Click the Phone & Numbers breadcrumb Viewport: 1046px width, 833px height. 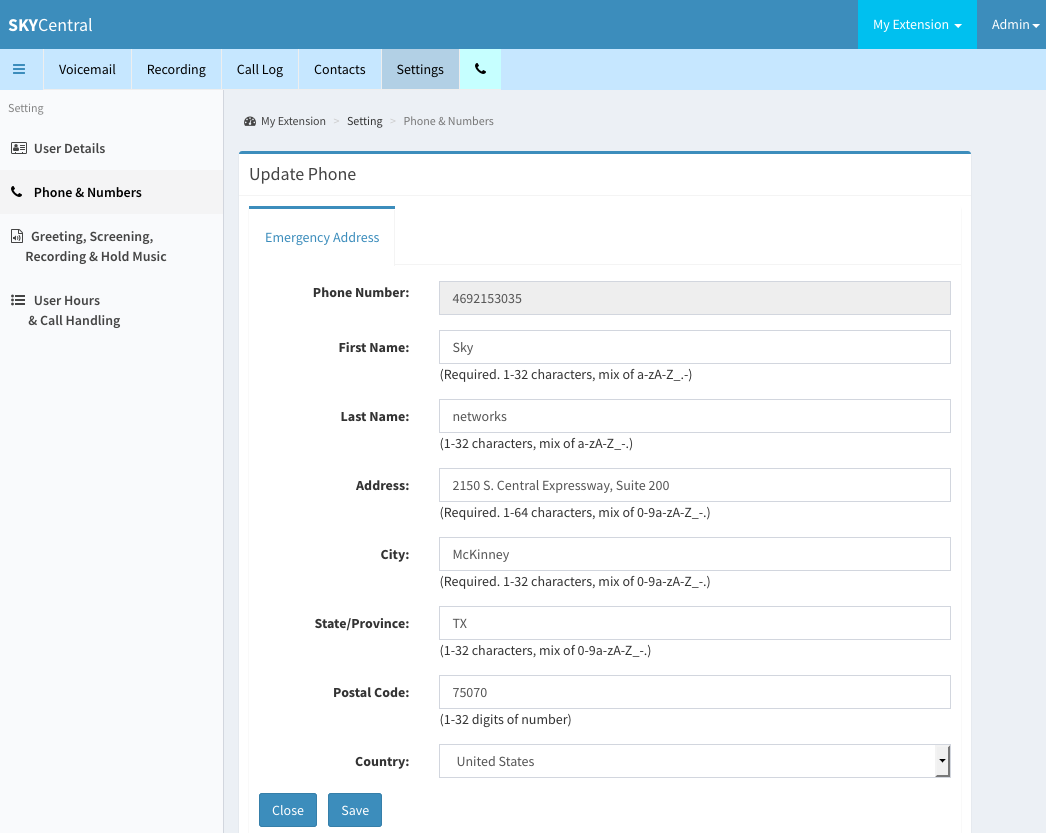coord(448,121)
